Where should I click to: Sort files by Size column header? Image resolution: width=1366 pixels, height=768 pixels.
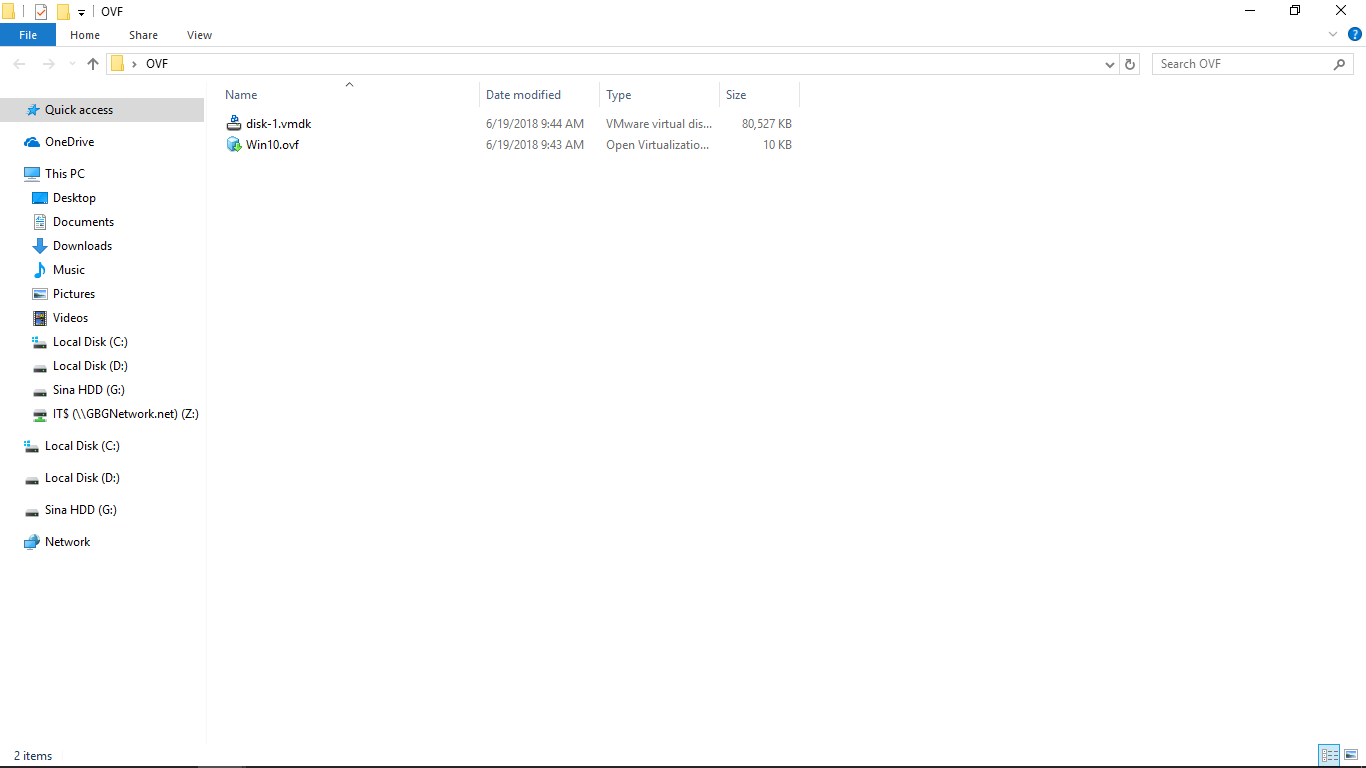point(736,95)
